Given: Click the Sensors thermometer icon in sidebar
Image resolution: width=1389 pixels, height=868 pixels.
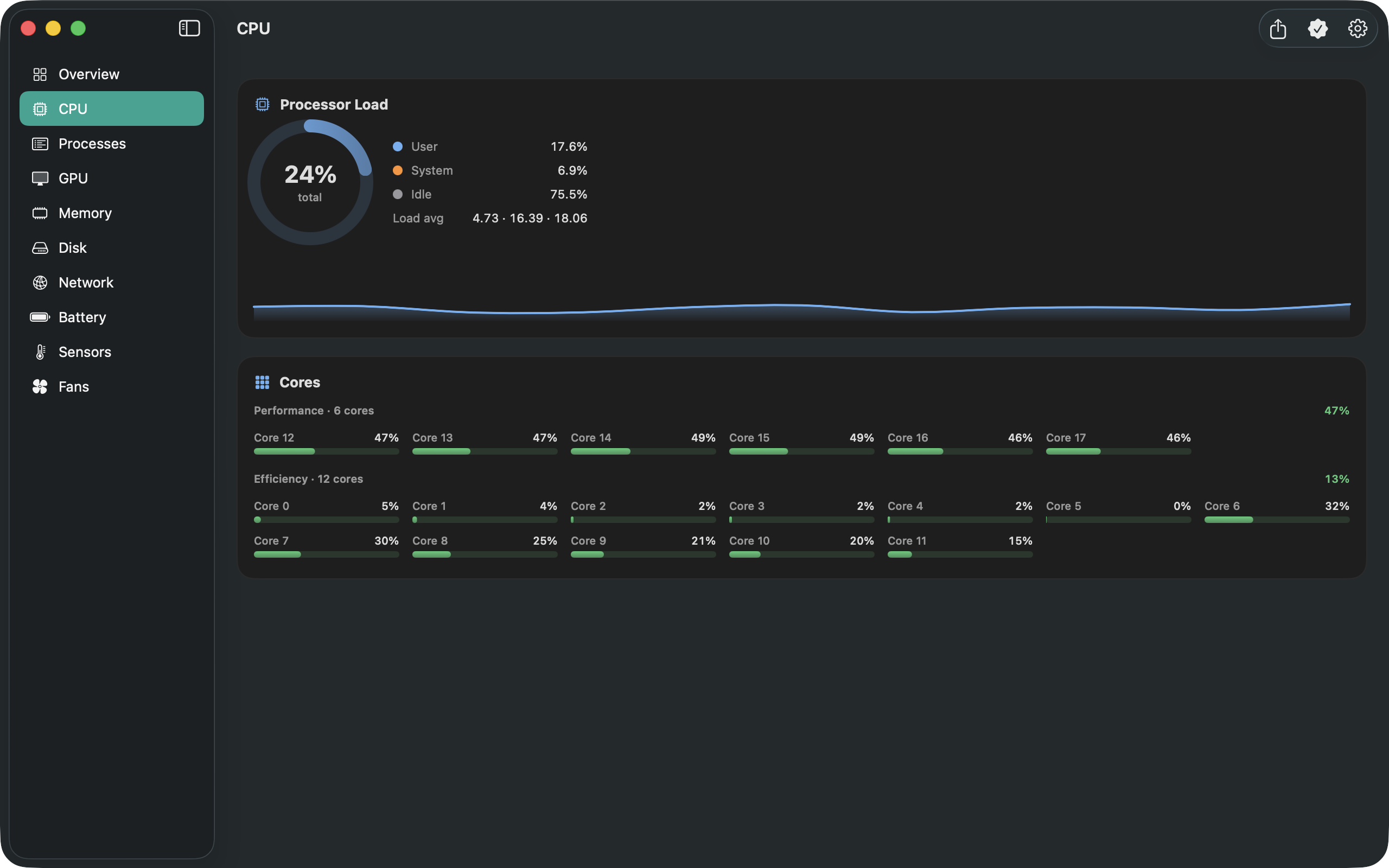Looking at the screenshot, I should [40, 352].
